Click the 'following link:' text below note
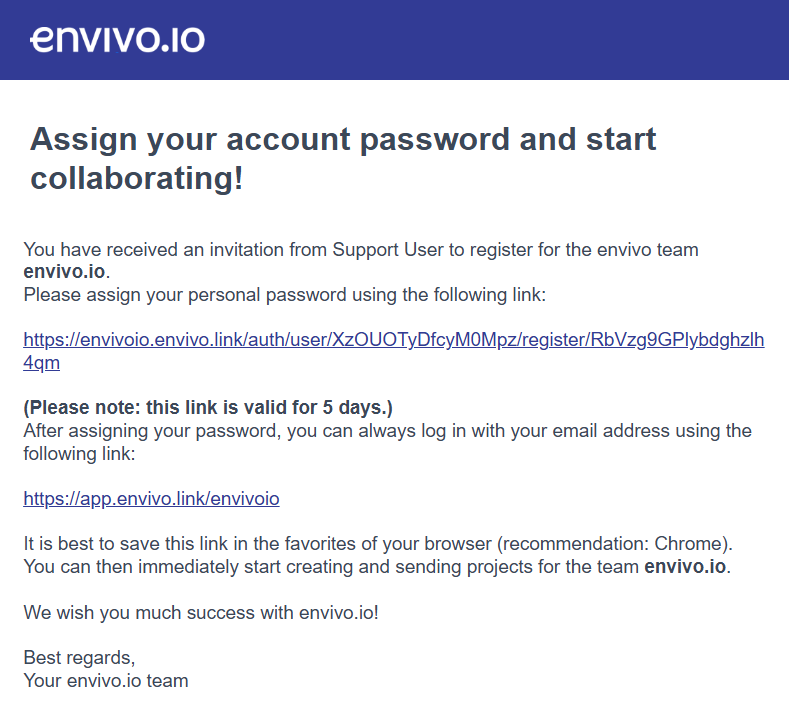 [x=79, y=454]
